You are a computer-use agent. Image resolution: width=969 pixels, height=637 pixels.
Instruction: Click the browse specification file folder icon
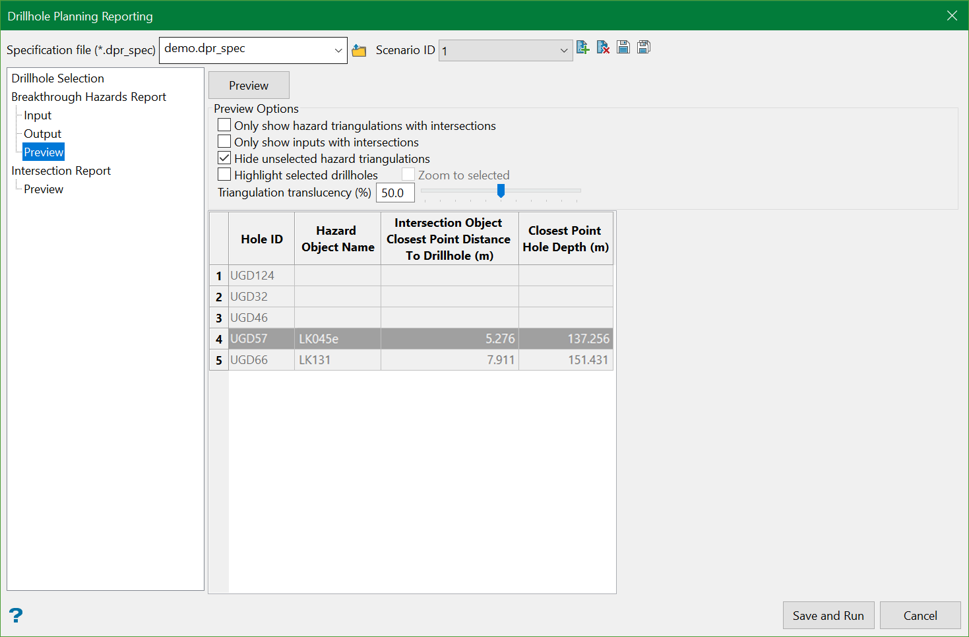359,50
